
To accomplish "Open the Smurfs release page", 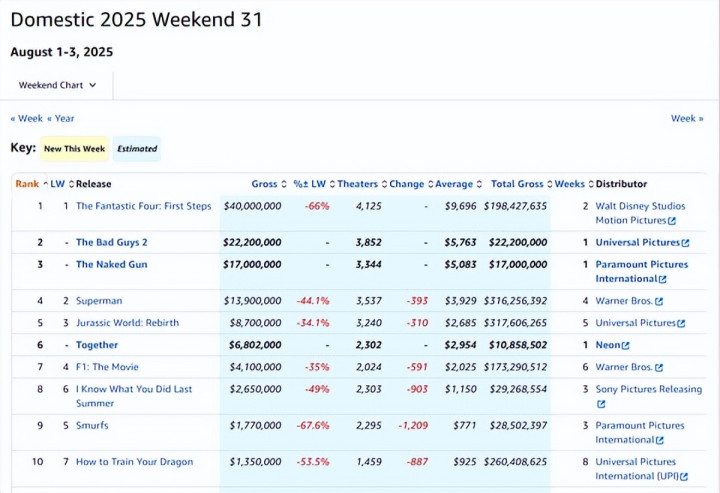I will pyautogui.click(x=92, y=425).
